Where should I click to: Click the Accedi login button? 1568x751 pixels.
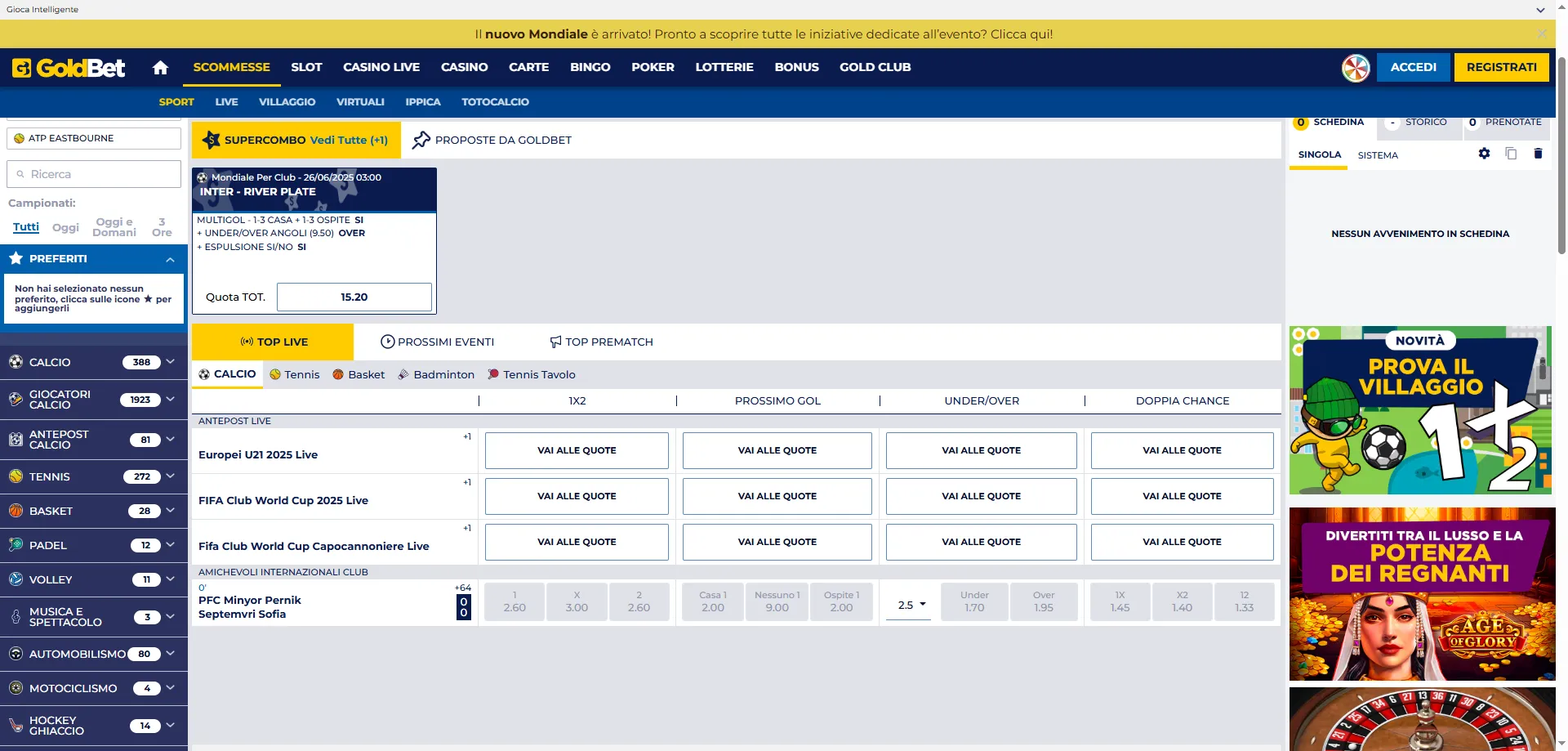click(1413, 67)
